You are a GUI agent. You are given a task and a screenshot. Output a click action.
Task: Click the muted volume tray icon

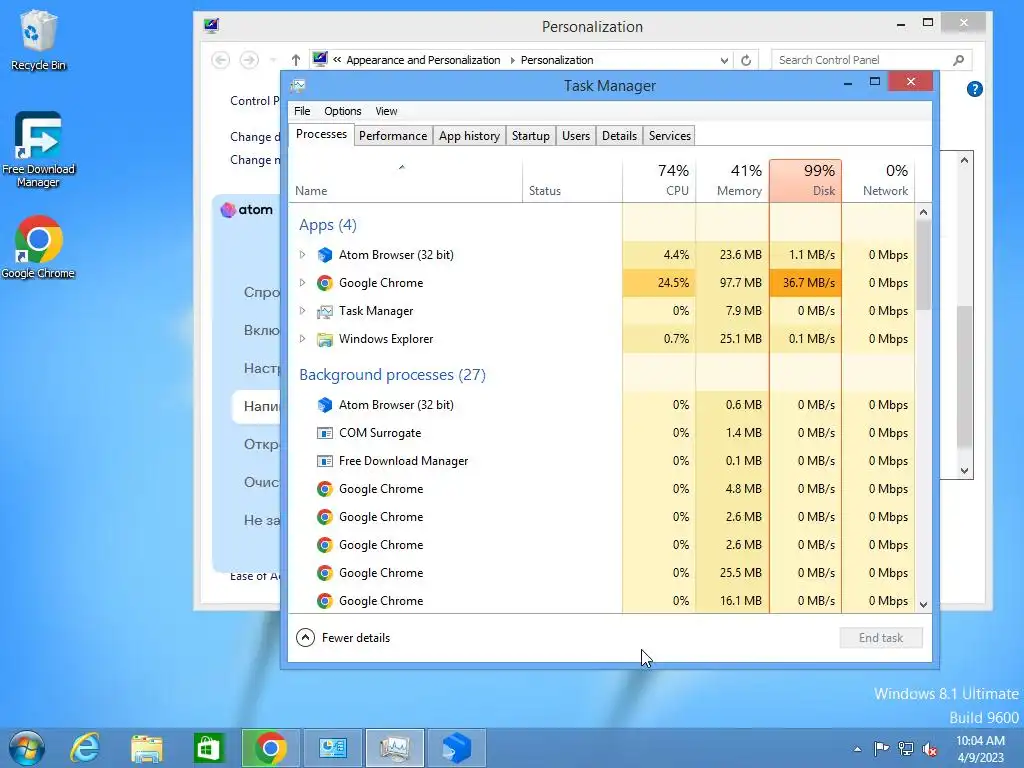click(x=930, y=748)
